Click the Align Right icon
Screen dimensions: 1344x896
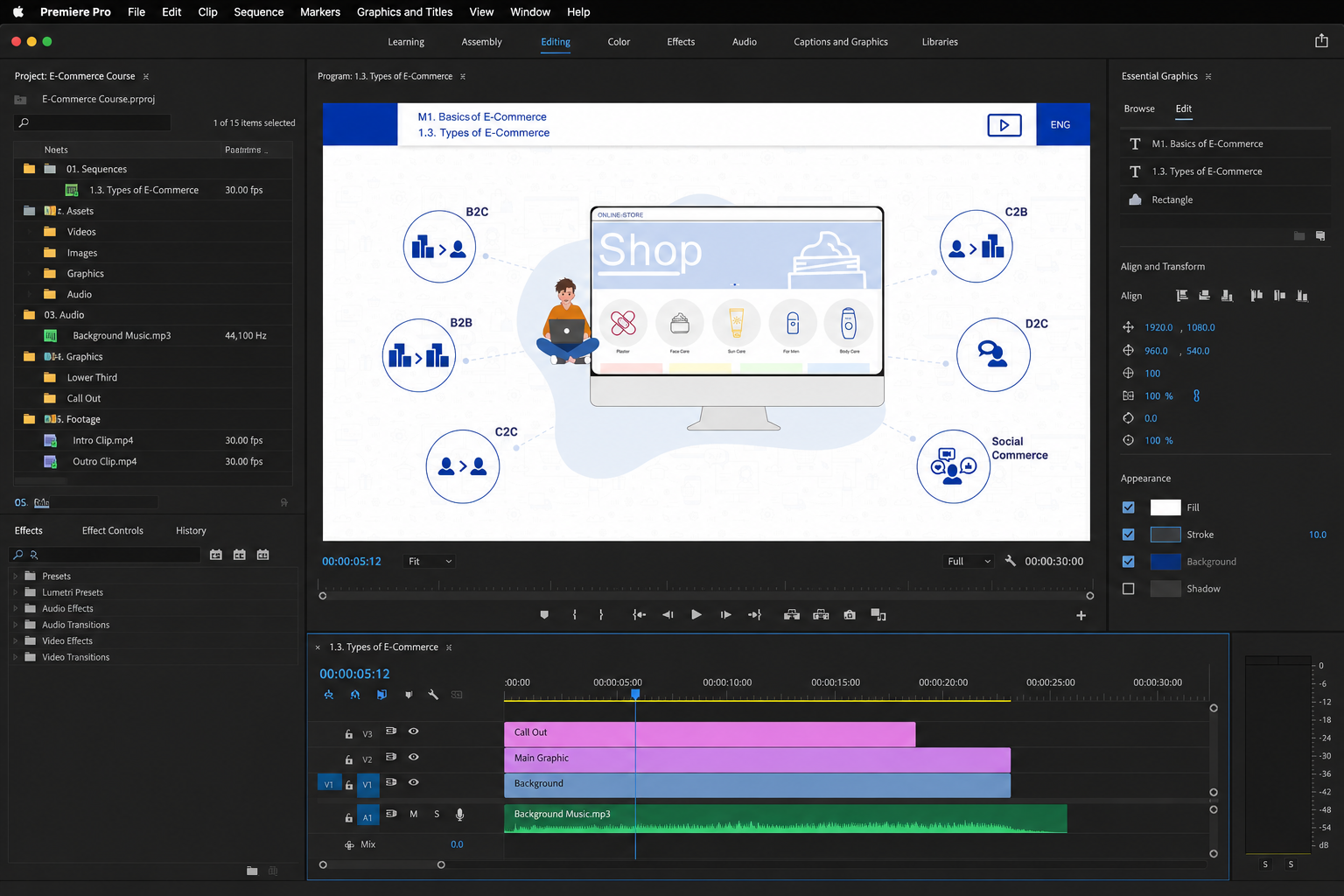[1228, 296]
